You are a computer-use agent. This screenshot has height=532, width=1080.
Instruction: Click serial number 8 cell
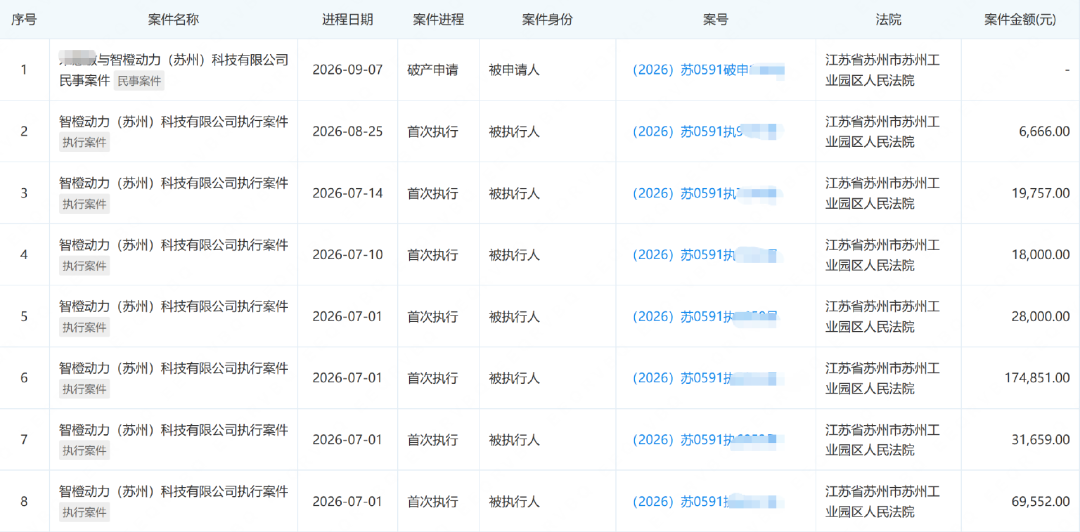[x=24, y=501]
